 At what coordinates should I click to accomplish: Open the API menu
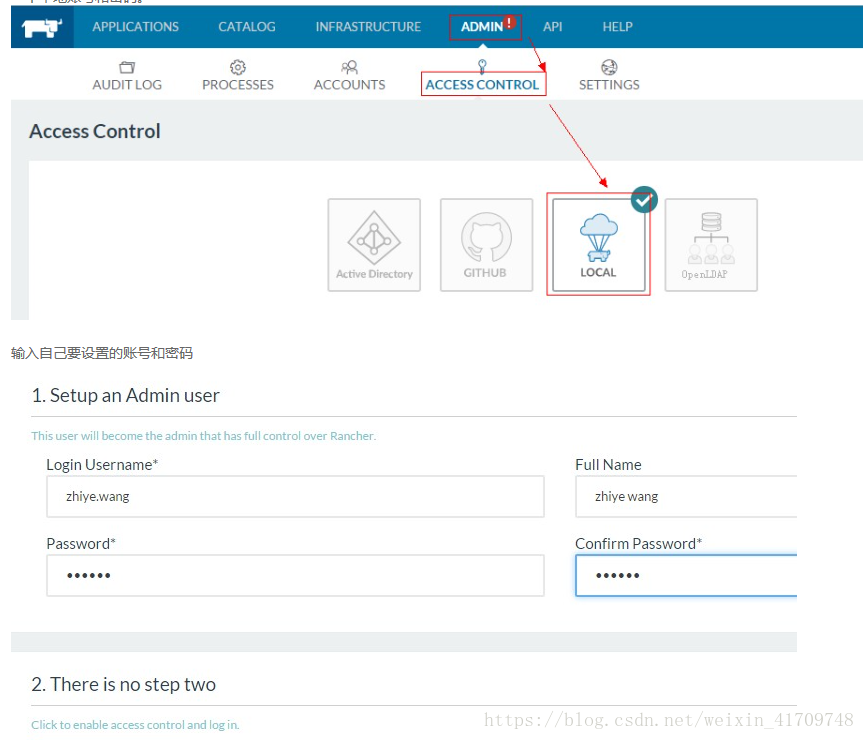[x=552, y=26]
